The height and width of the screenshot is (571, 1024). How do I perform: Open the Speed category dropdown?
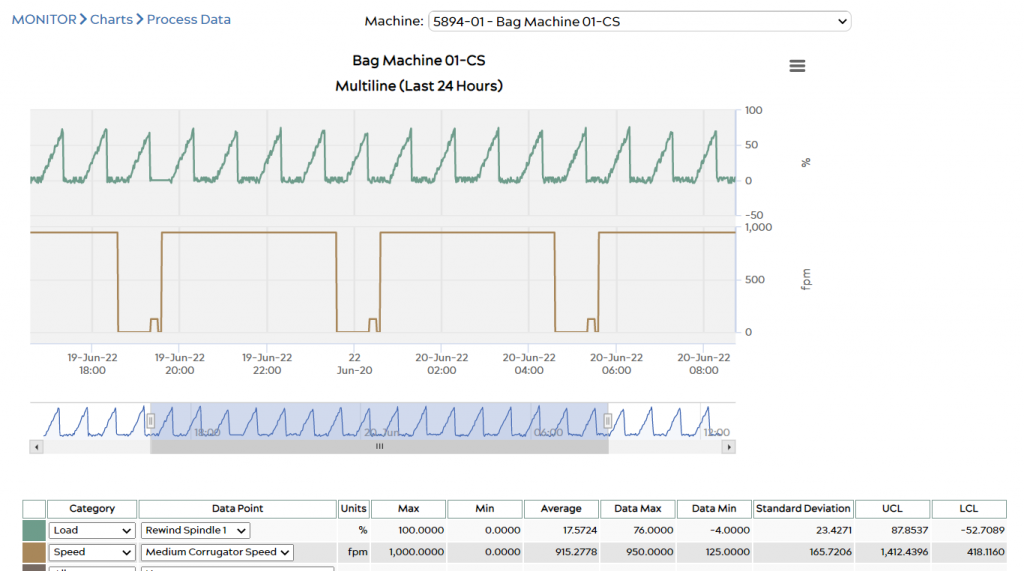tap(92, 552)
